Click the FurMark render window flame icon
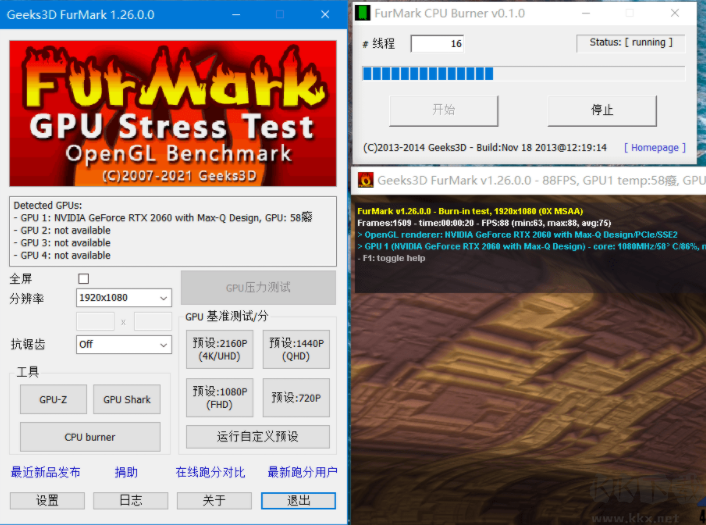This screenshot has height=525, width=706. 365,180
